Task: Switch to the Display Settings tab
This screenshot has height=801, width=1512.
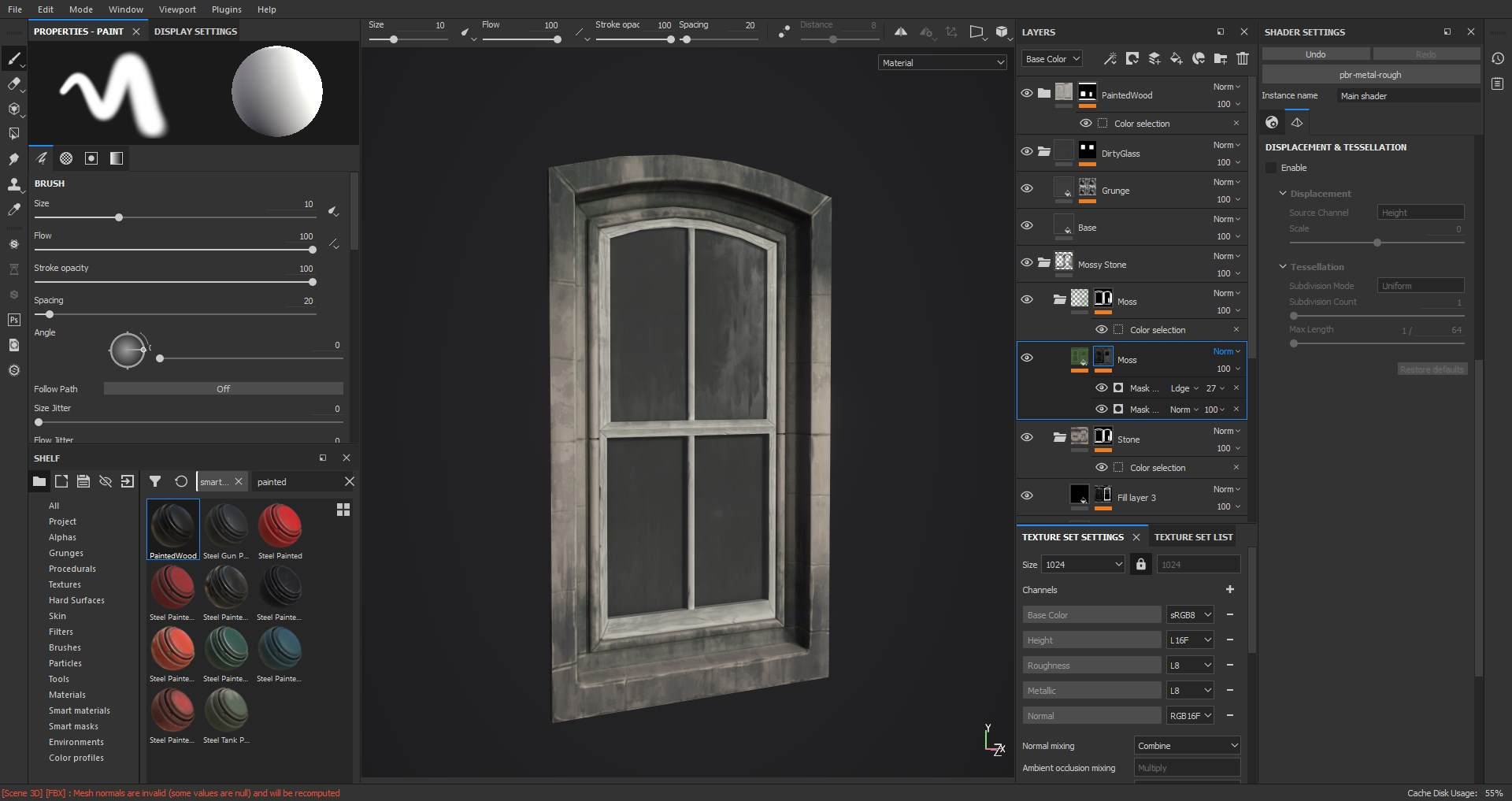Action: click(x=195, y=32)
